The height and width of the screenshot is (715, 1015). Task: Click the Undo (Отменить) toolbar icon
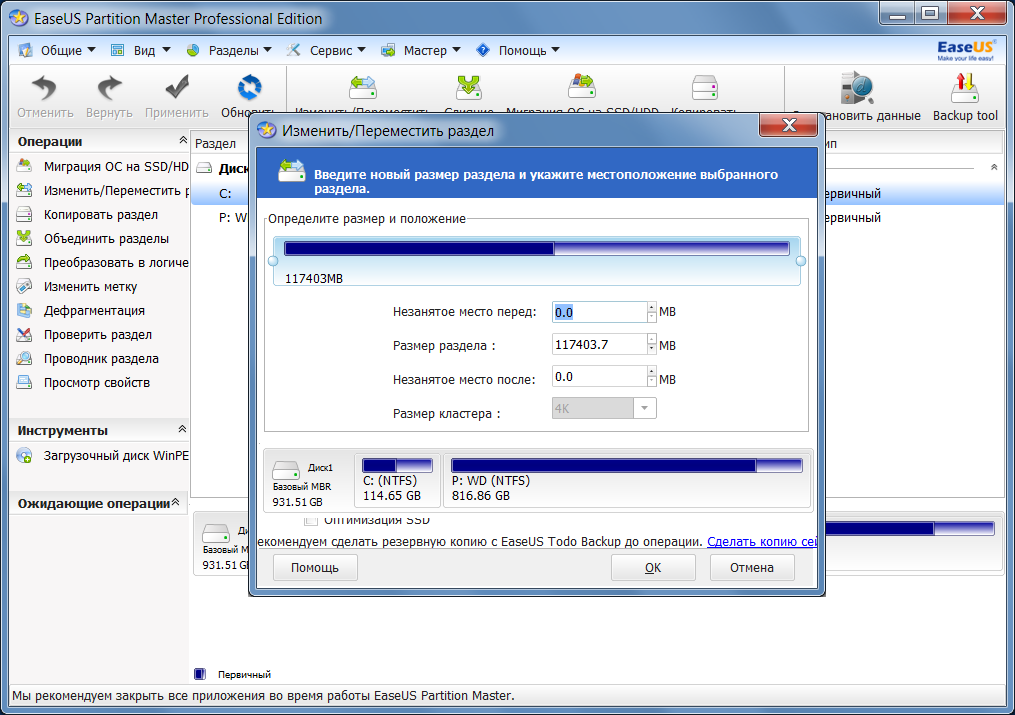45,88
